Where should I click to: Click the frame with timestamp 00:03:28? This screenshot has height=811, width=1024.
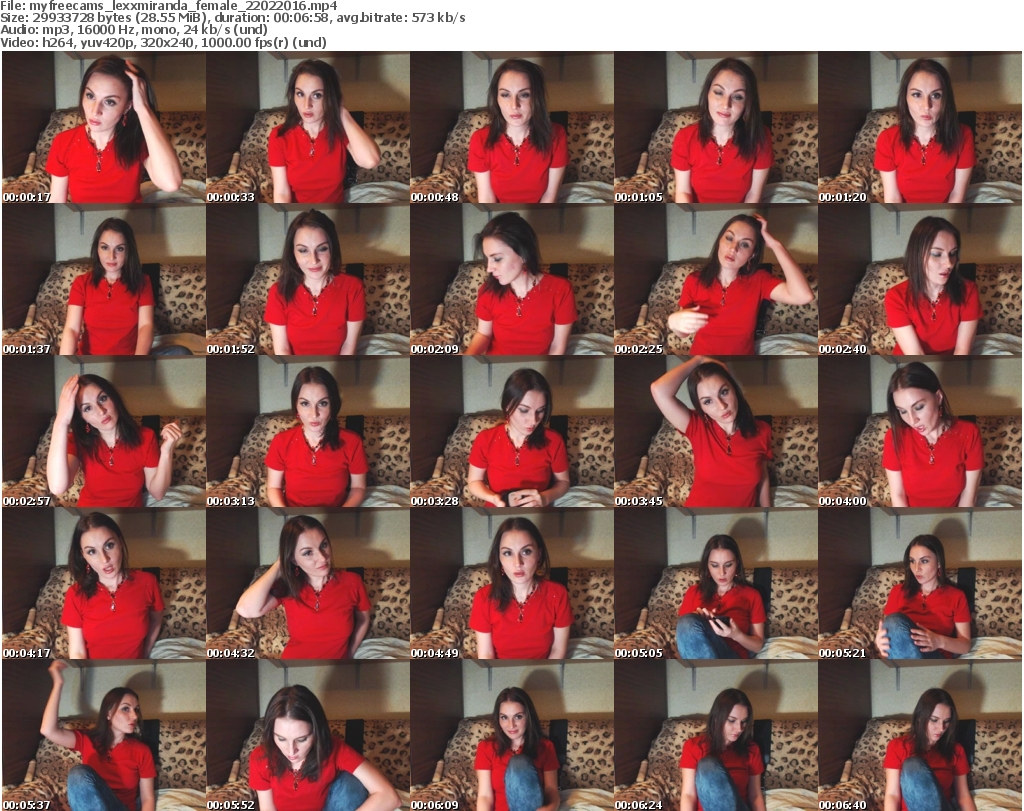click(512, 432)
